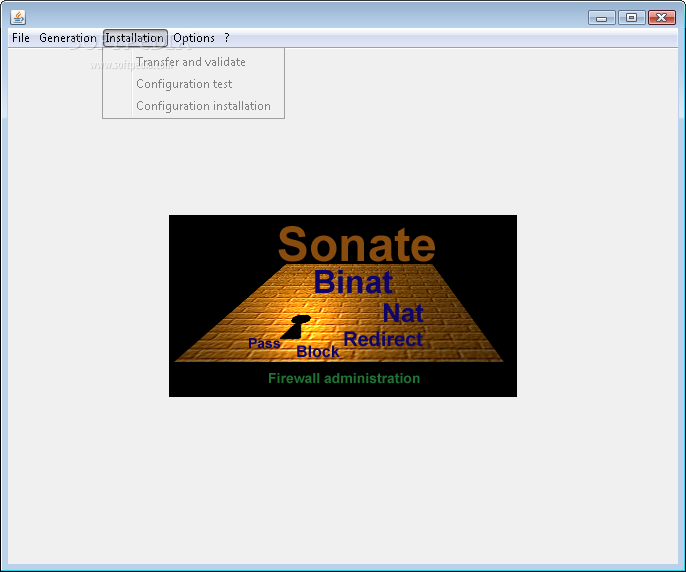
Task: Close the open Installation menu
Action: coord(135,38)
